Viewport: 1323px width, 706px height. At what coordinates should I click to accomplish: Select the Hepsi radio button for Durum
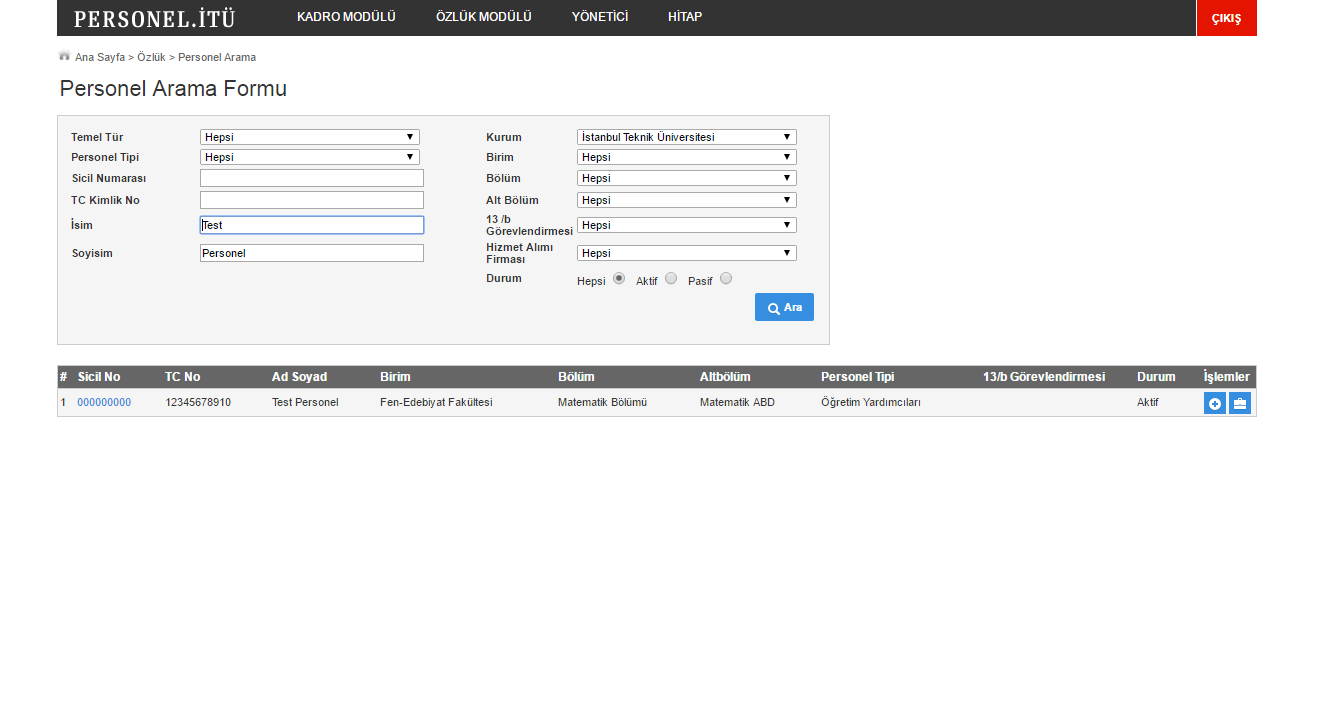click(619, 279)
